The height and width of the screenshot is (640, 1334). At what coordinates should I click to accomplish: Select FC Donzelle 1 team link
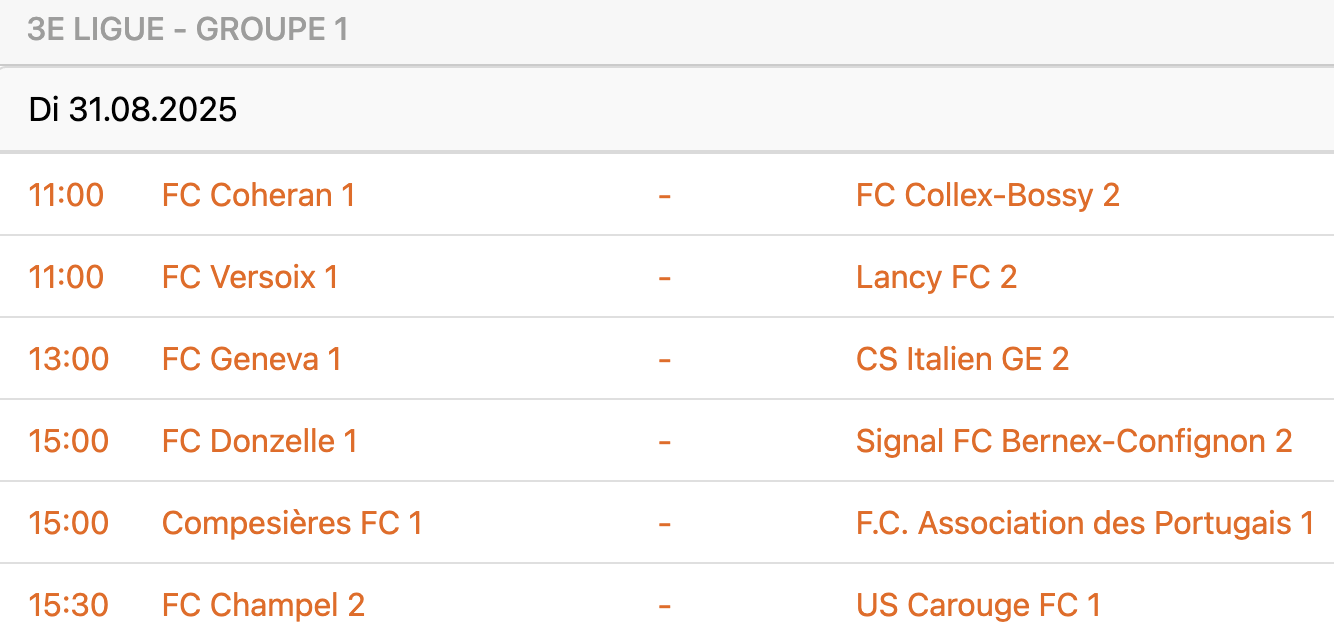point(259,441)
